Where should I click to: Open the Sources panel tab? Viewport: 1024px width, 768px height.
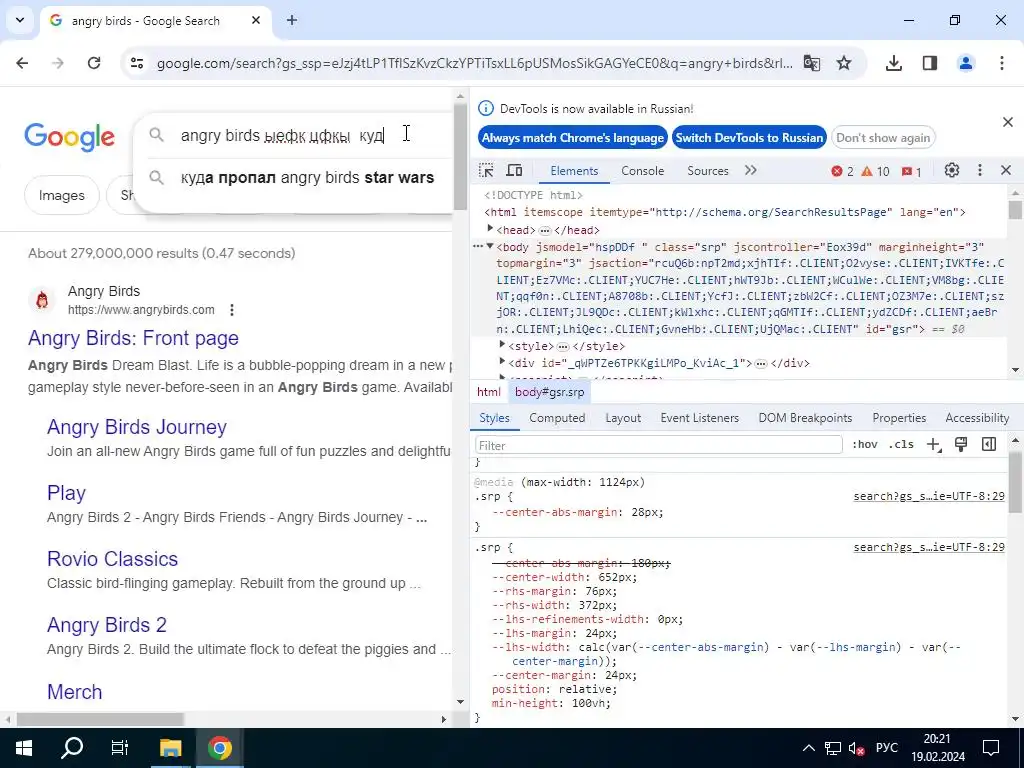coord(707,171)
